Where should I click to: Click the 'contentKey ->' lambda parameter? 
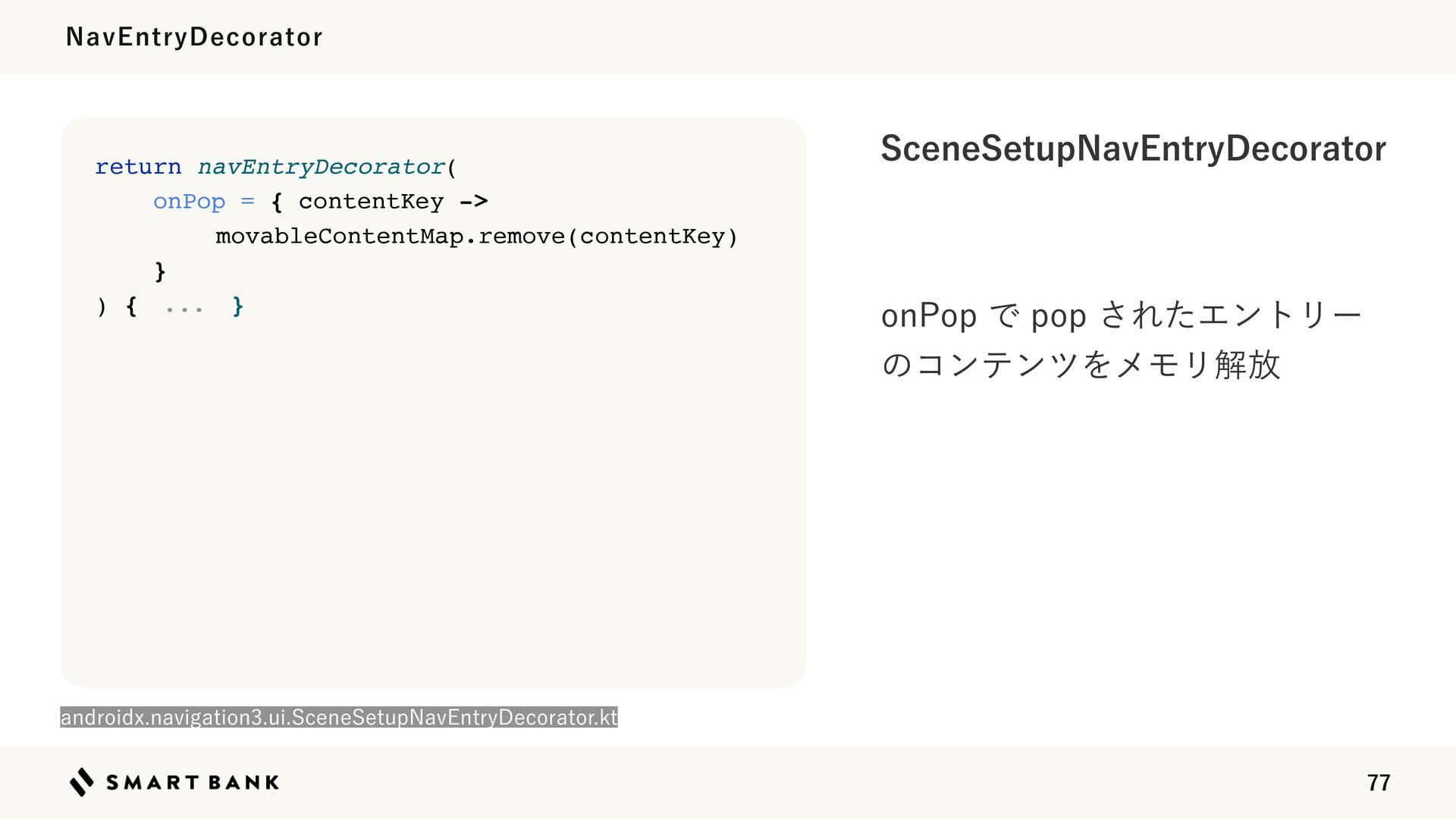pyautogui.click(x=393, y=202)
